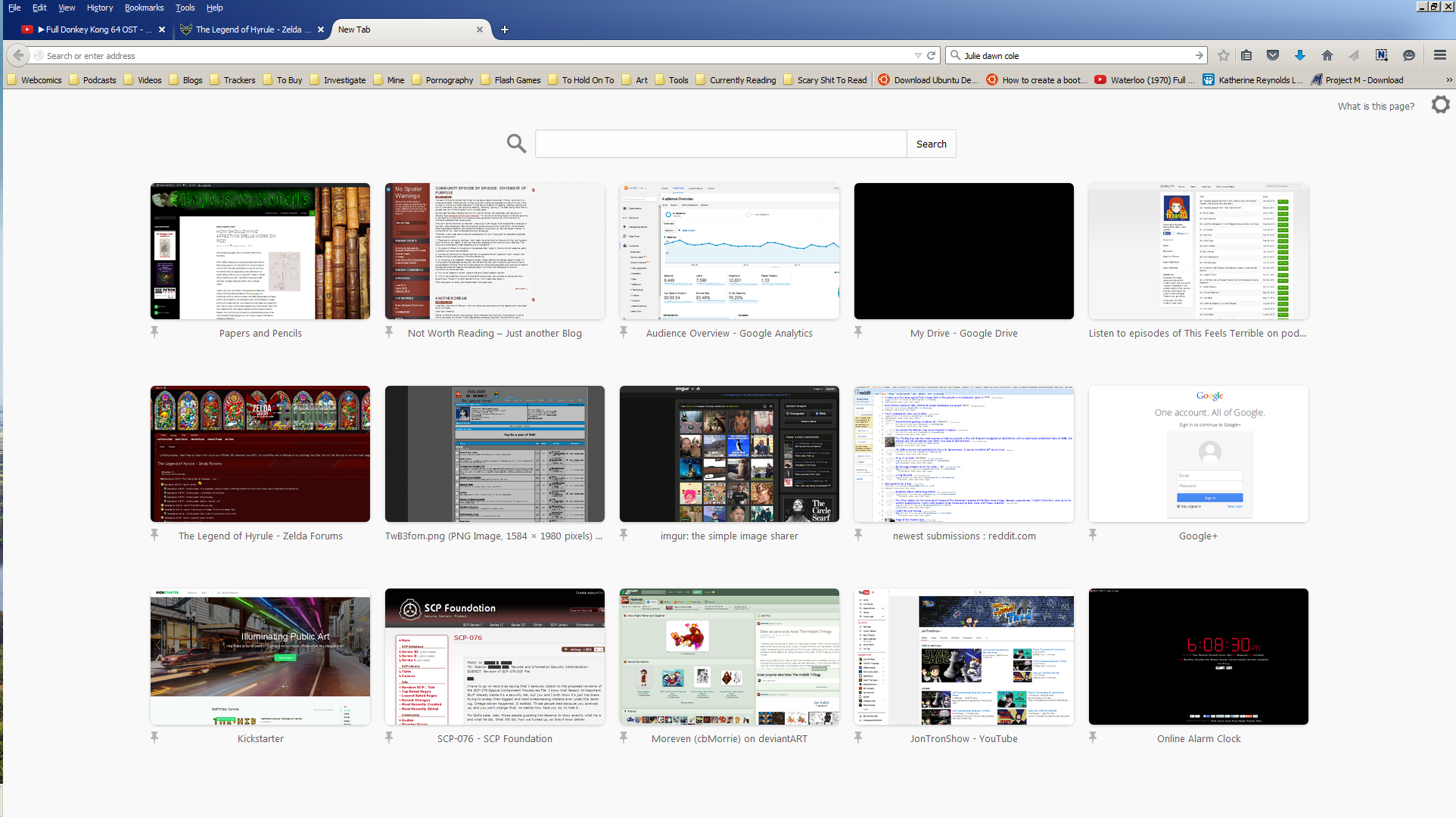Image resolution: width=1456 pixels, height=817 pixels.
Task: Click the What is this page link
Action: 1375,106
